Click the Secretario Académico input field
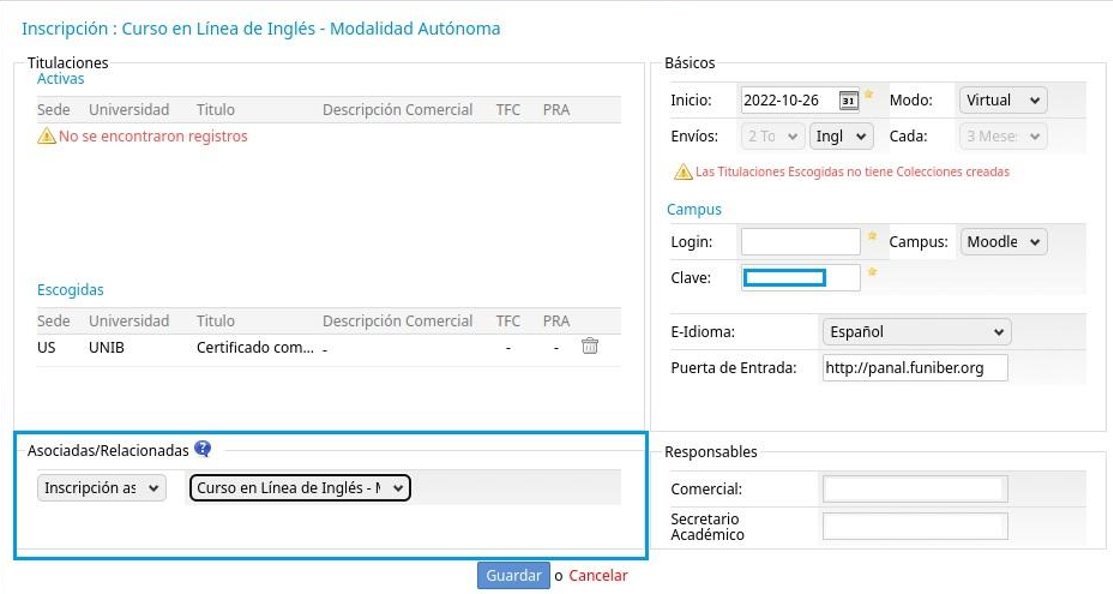The image size is (1113, 594). point(914,526)
